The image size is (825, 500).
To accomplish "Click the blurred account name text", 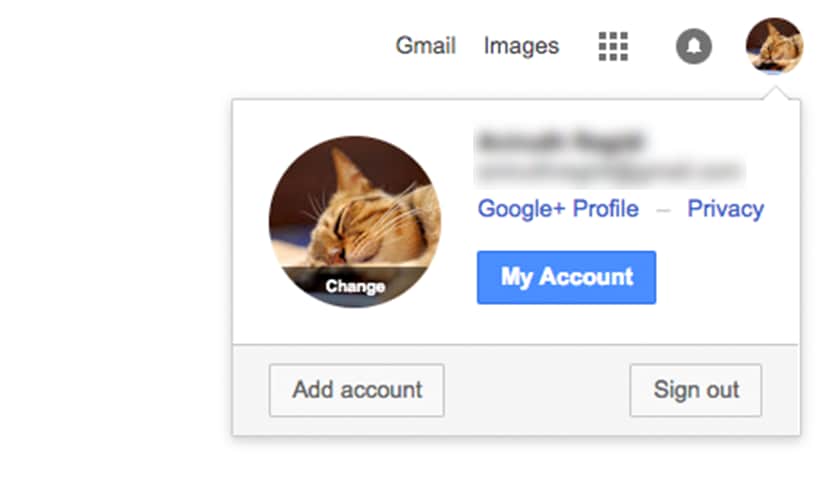I will pyautogui.click(x=560, y=141).
